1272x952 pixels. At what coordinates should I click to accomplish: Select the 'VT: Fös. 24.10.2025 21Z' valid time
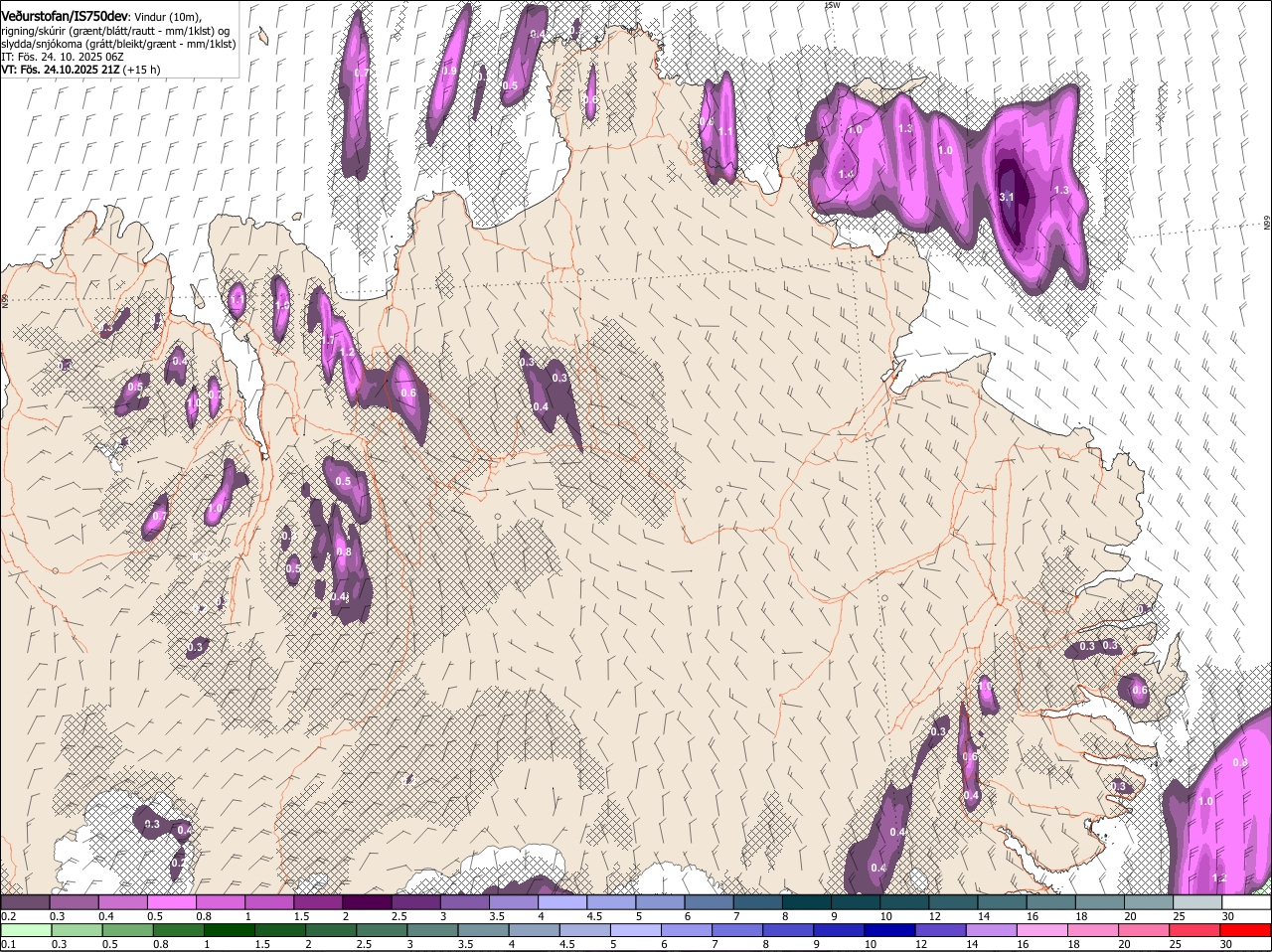click(x=60, y=70)
